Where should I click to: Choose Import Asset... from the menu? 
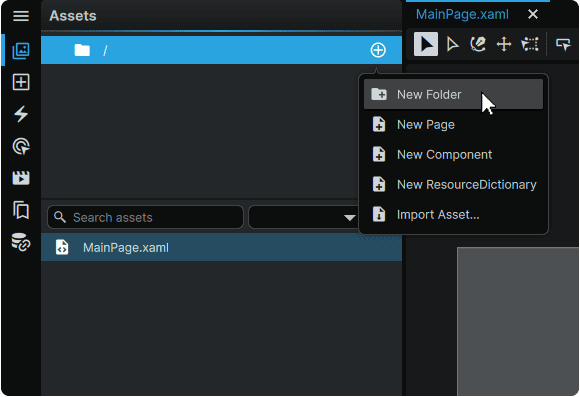453,215
